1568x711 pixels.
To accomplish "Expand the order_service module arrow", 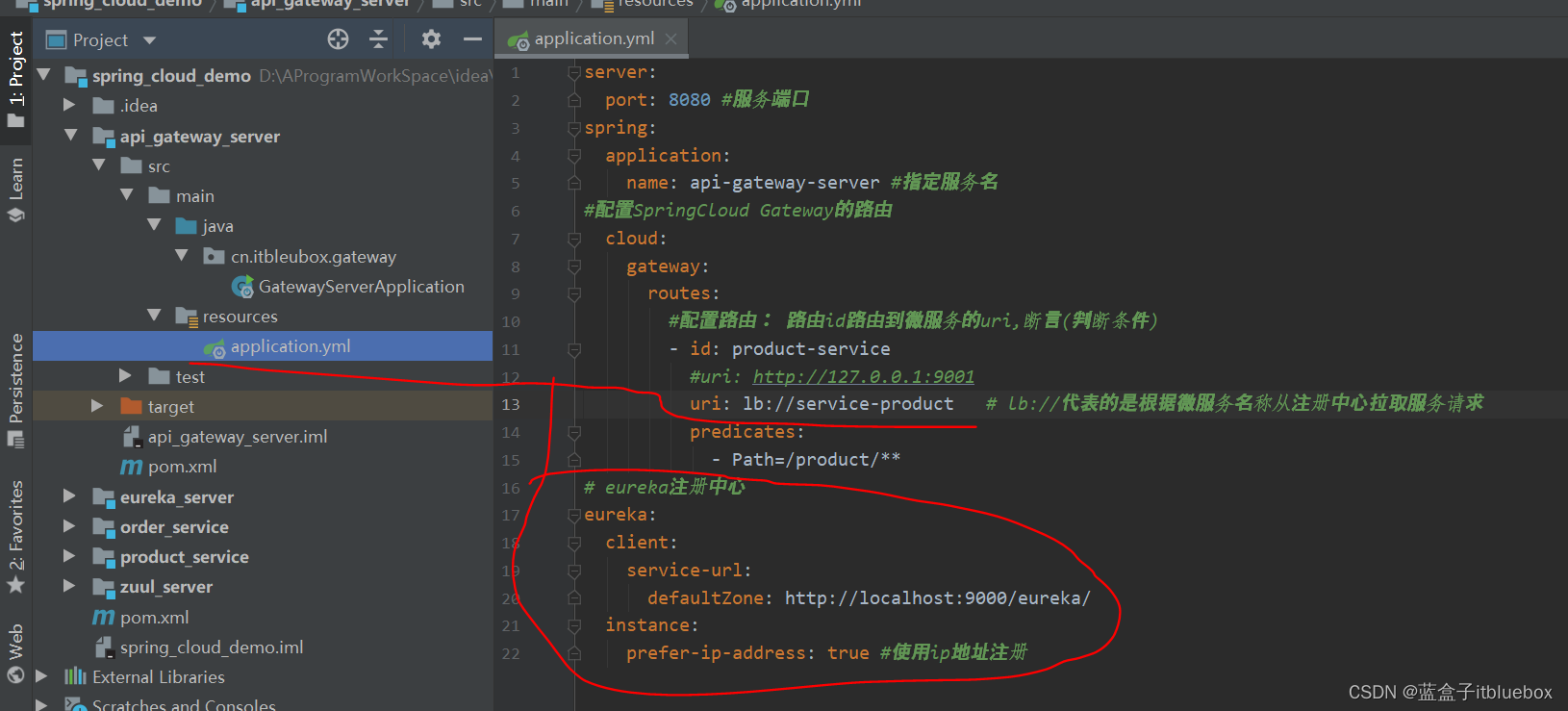I will 69,526.
